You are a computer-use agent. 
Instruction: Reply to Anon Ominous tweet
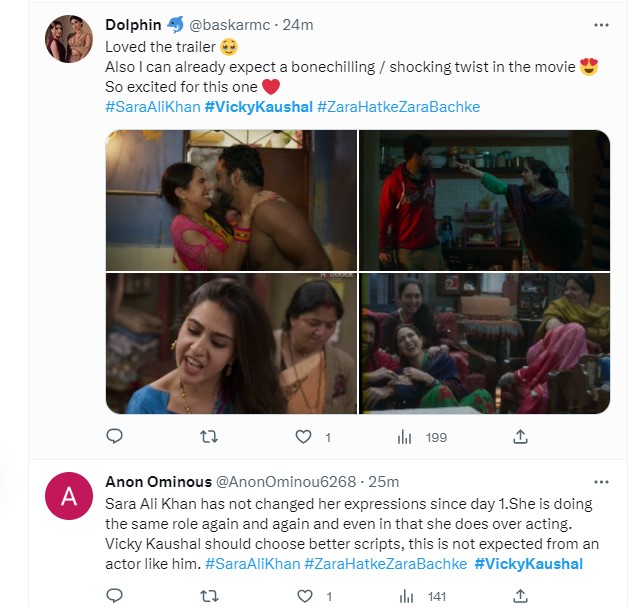(114, 596)
